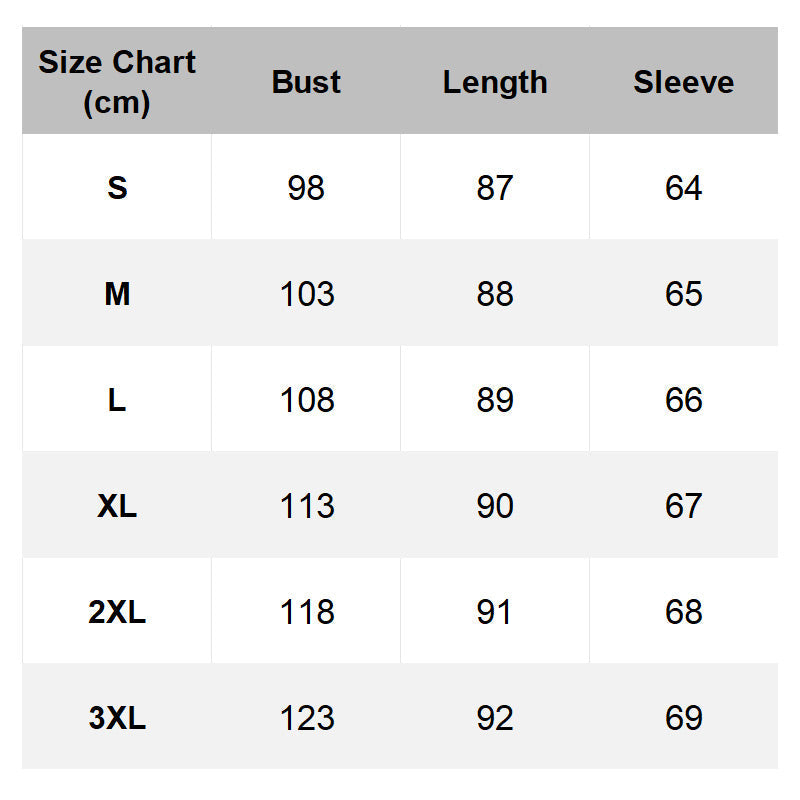
Task: Select length value 88 for size M
Action: pos(495,294)
